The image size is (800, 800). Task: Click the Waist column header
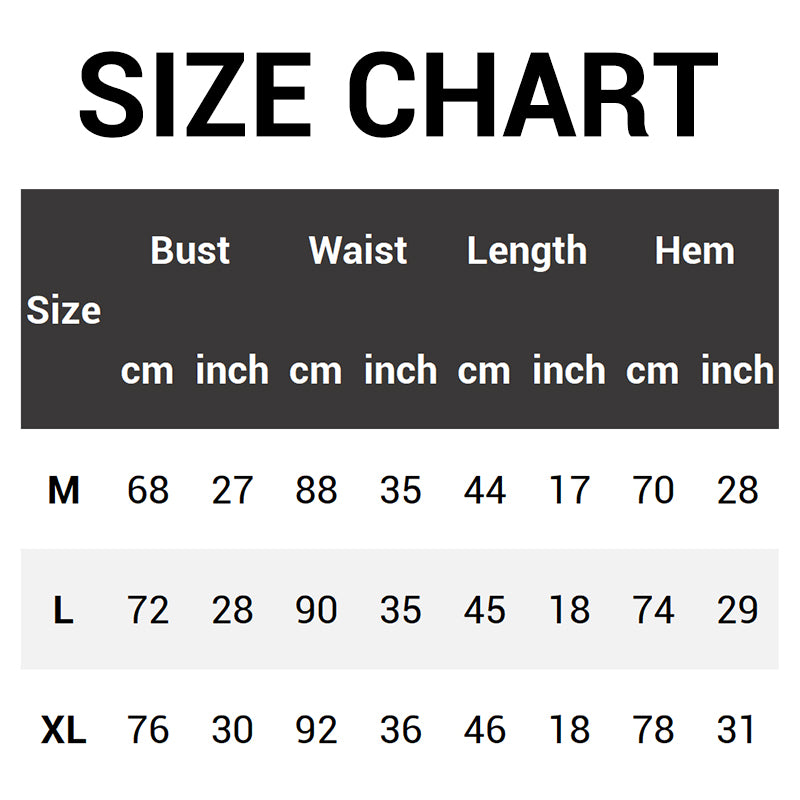point(358,250)
